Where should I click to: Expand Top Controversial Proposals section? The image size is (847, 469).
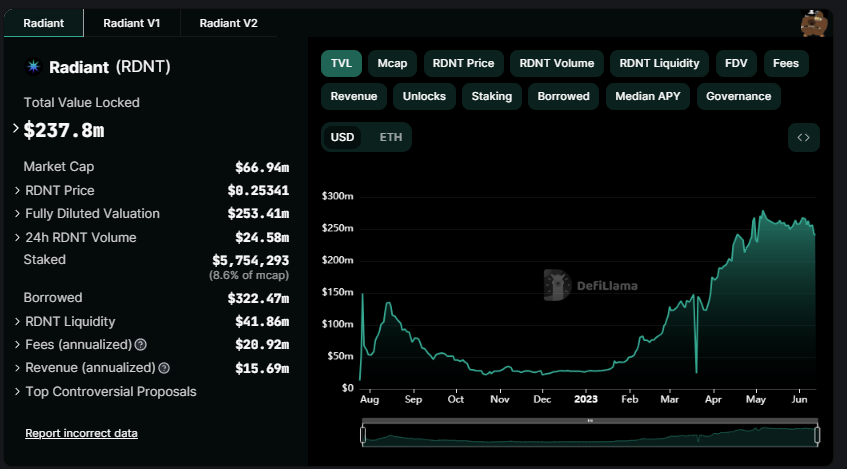tap(17, 392)
